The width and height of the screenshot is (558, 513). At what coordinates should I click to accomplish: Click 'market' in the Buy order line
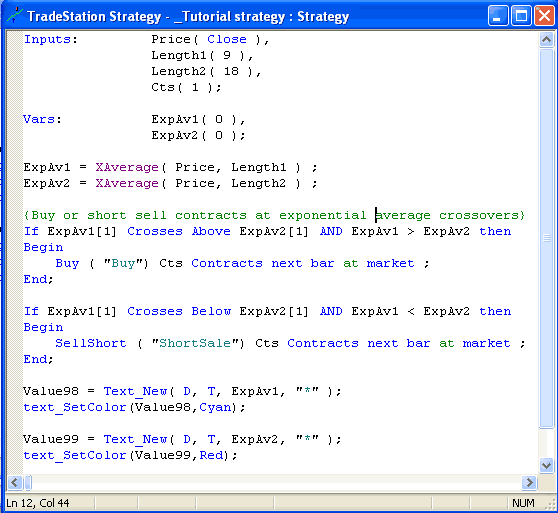point(391,263)
